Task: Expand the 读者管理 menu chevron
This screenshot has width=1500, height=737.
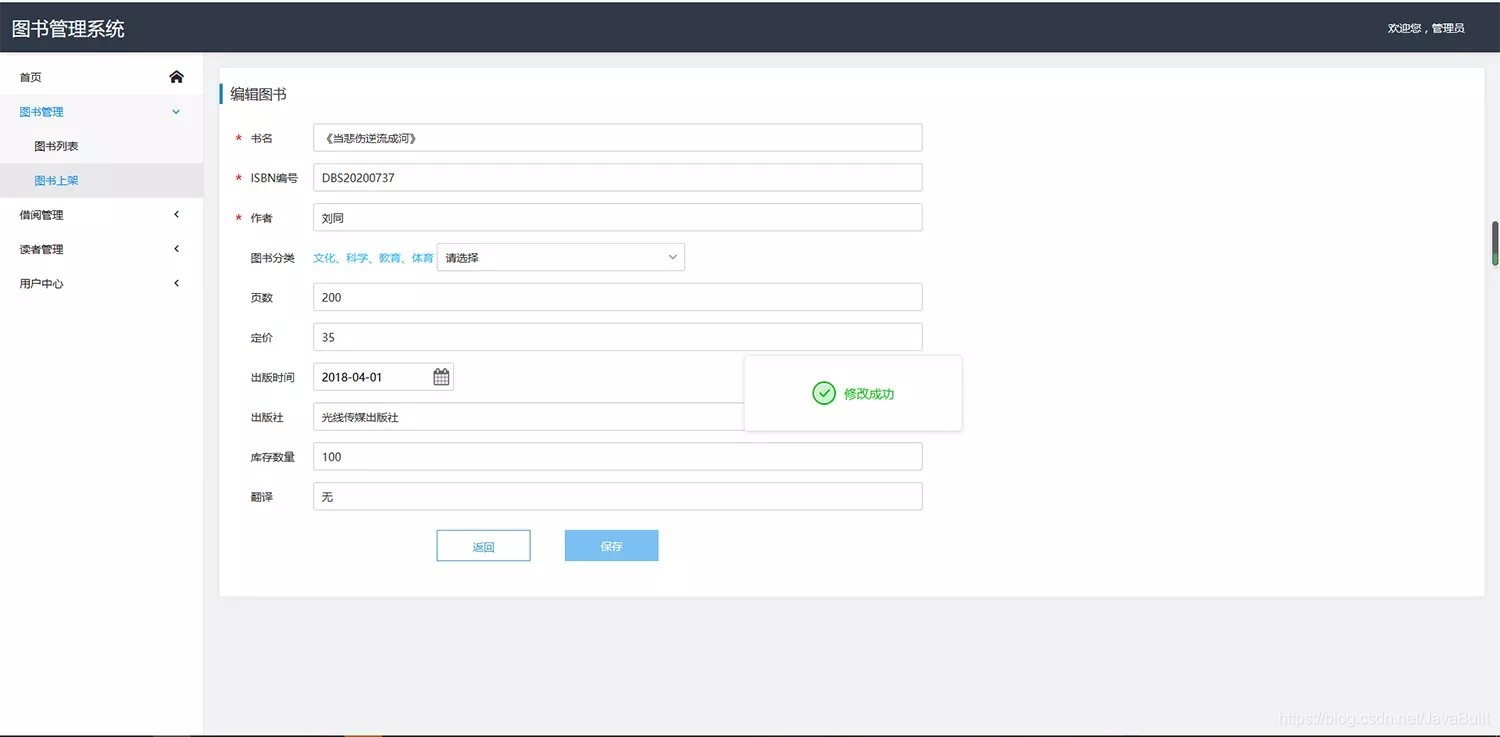Action: click(x=177, y=249)
